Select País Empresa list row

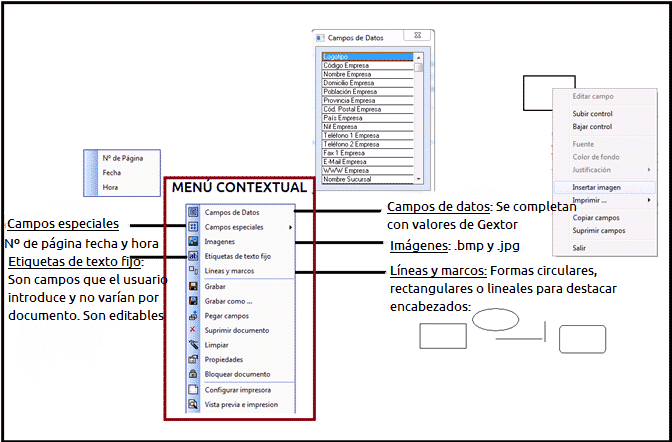click(x=368, y=118)
